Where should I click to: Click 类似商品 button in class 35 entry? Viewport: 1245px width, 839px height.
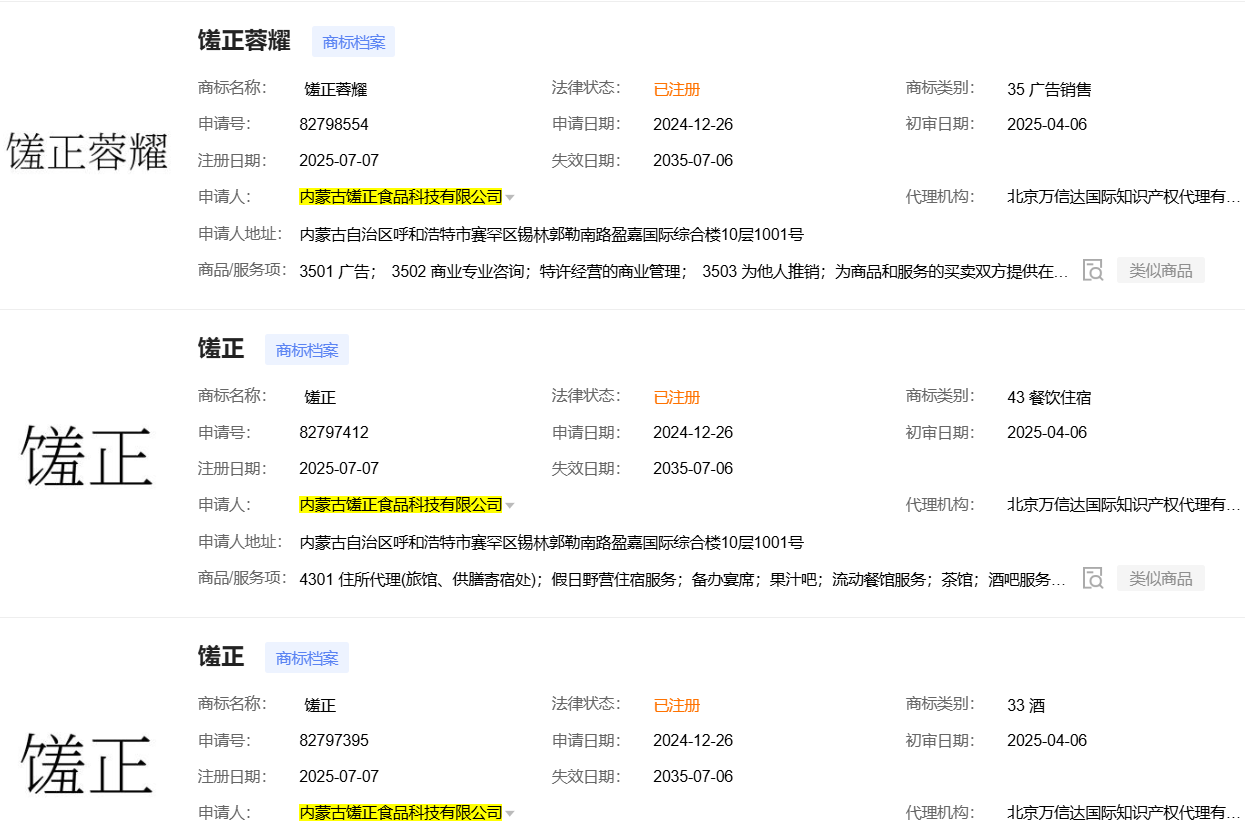pyautogui.click(x=1160, y=270)
